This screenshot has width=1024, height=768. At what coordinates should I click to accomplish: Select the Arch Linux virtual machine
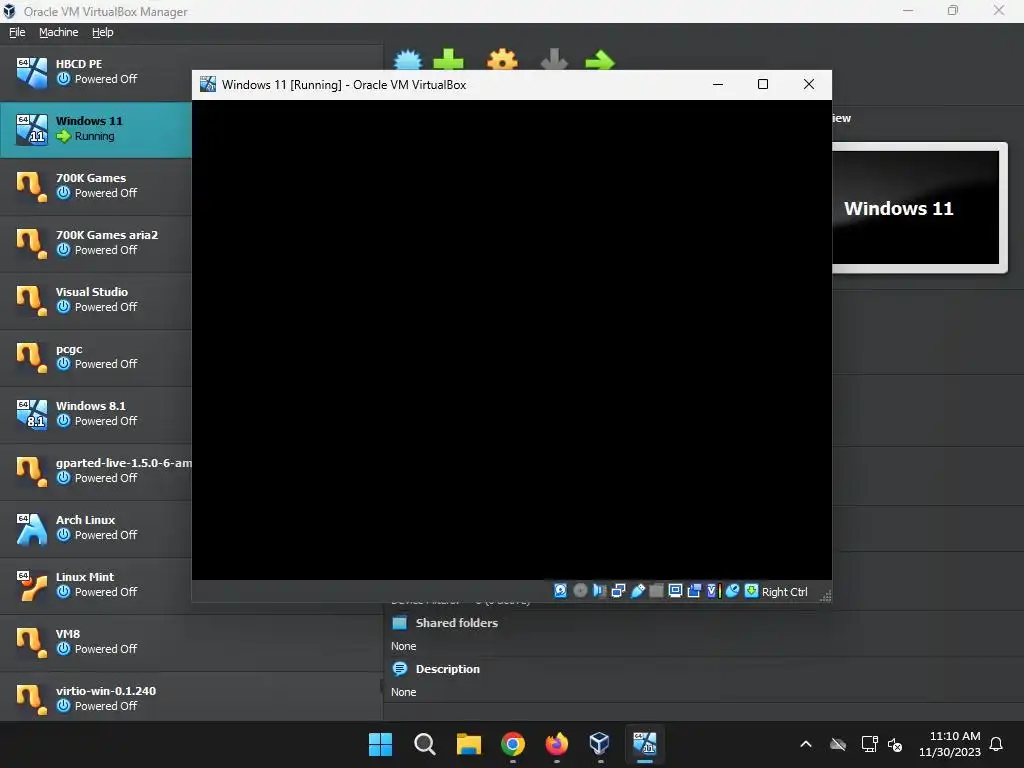(96, 528)
